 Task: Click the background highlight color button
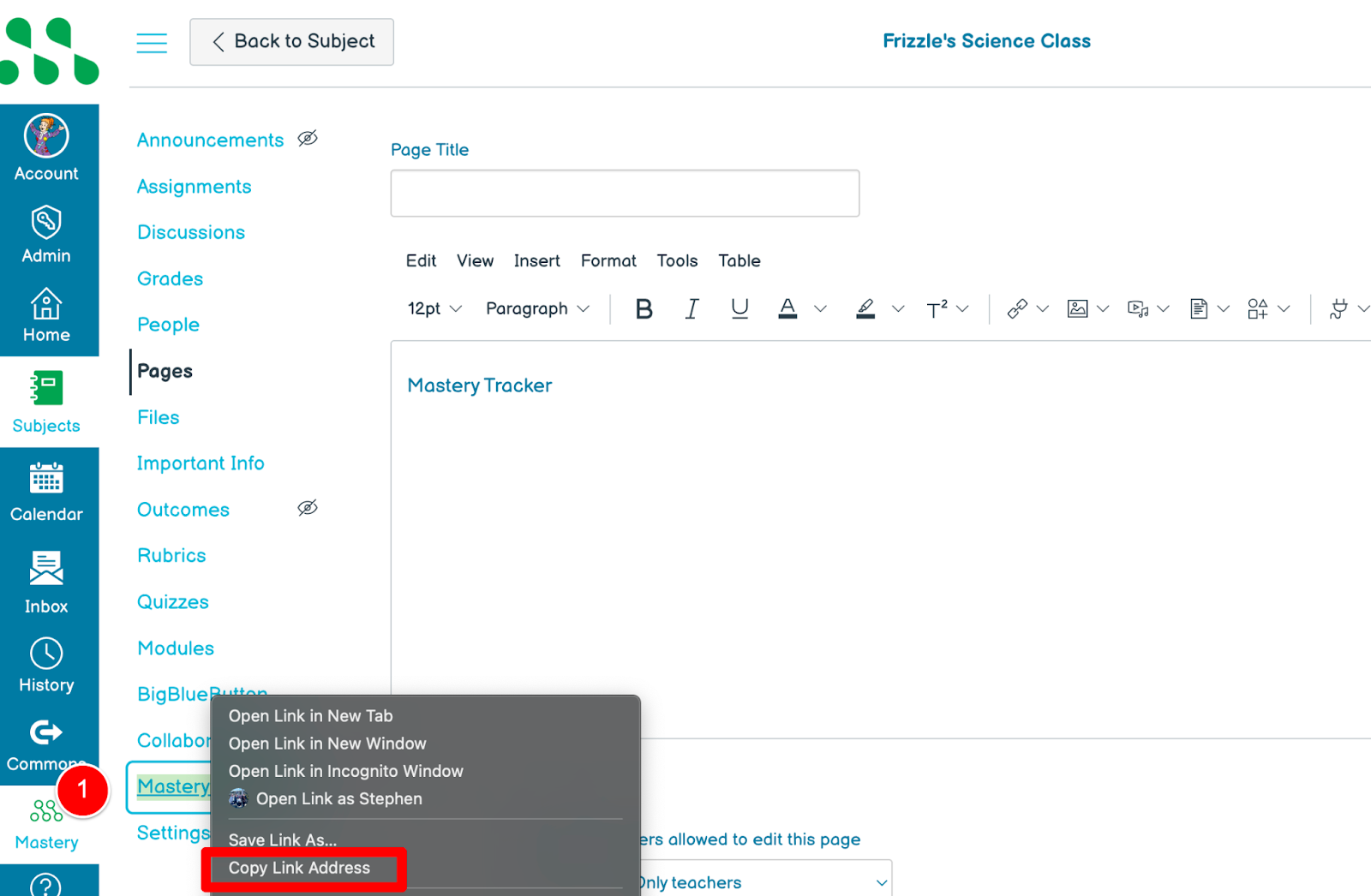pos(865,308)
